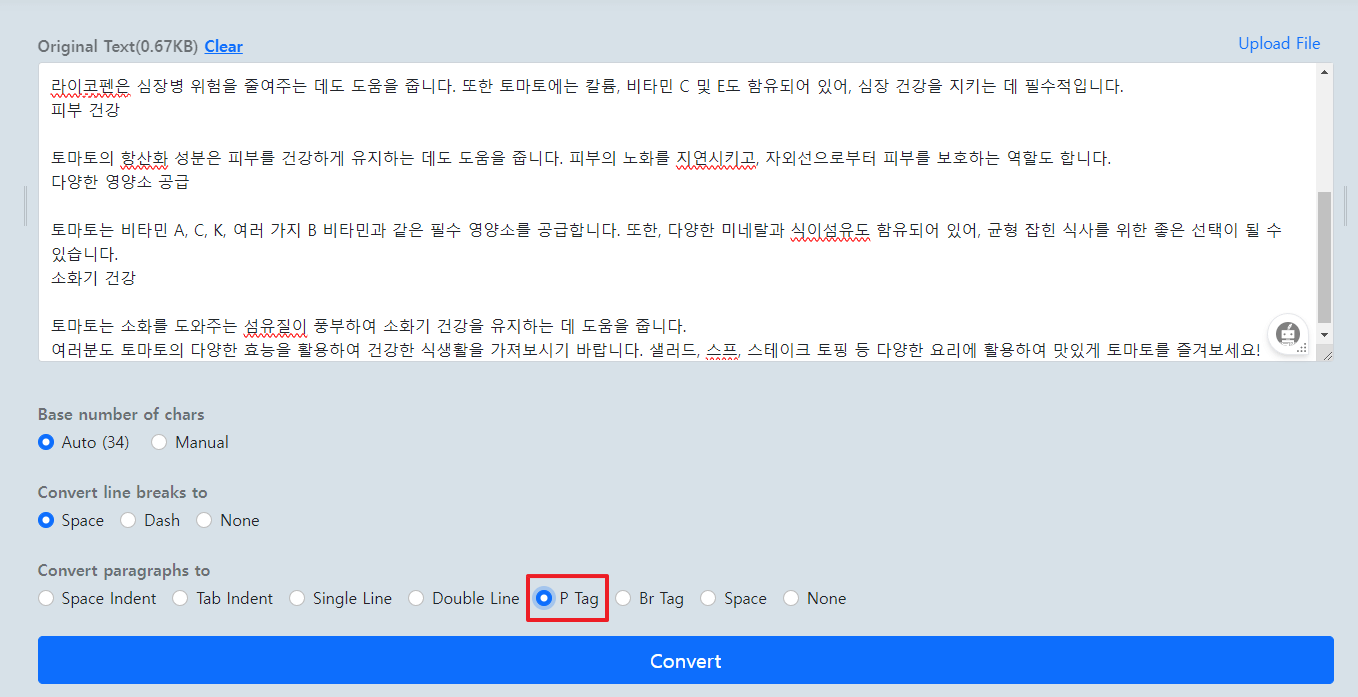Choose Single Line paragraph conversion
This screenshot has width=1358, height=697.
point(297,598)
